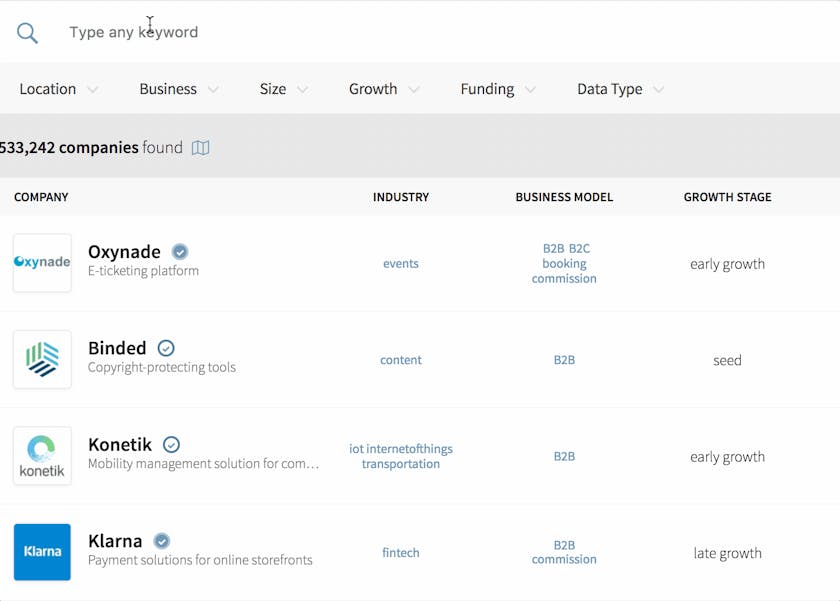The width and height of the screenshot is (840, 601).
Task: Open the Oxynade company logo
Action: (42, 263)
